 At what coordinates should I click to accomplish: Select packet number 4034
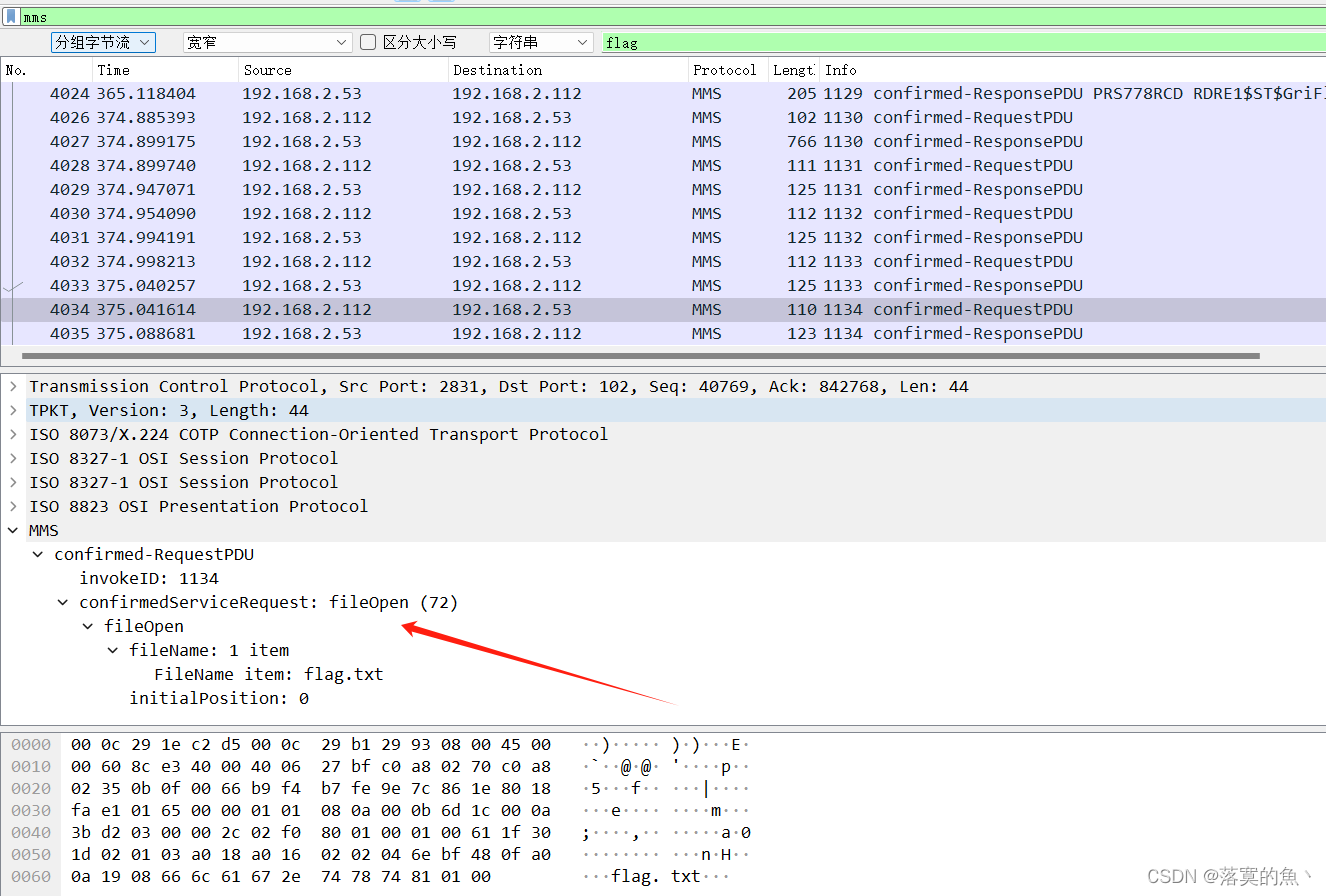pyautogui.click(x=663, y=310)
